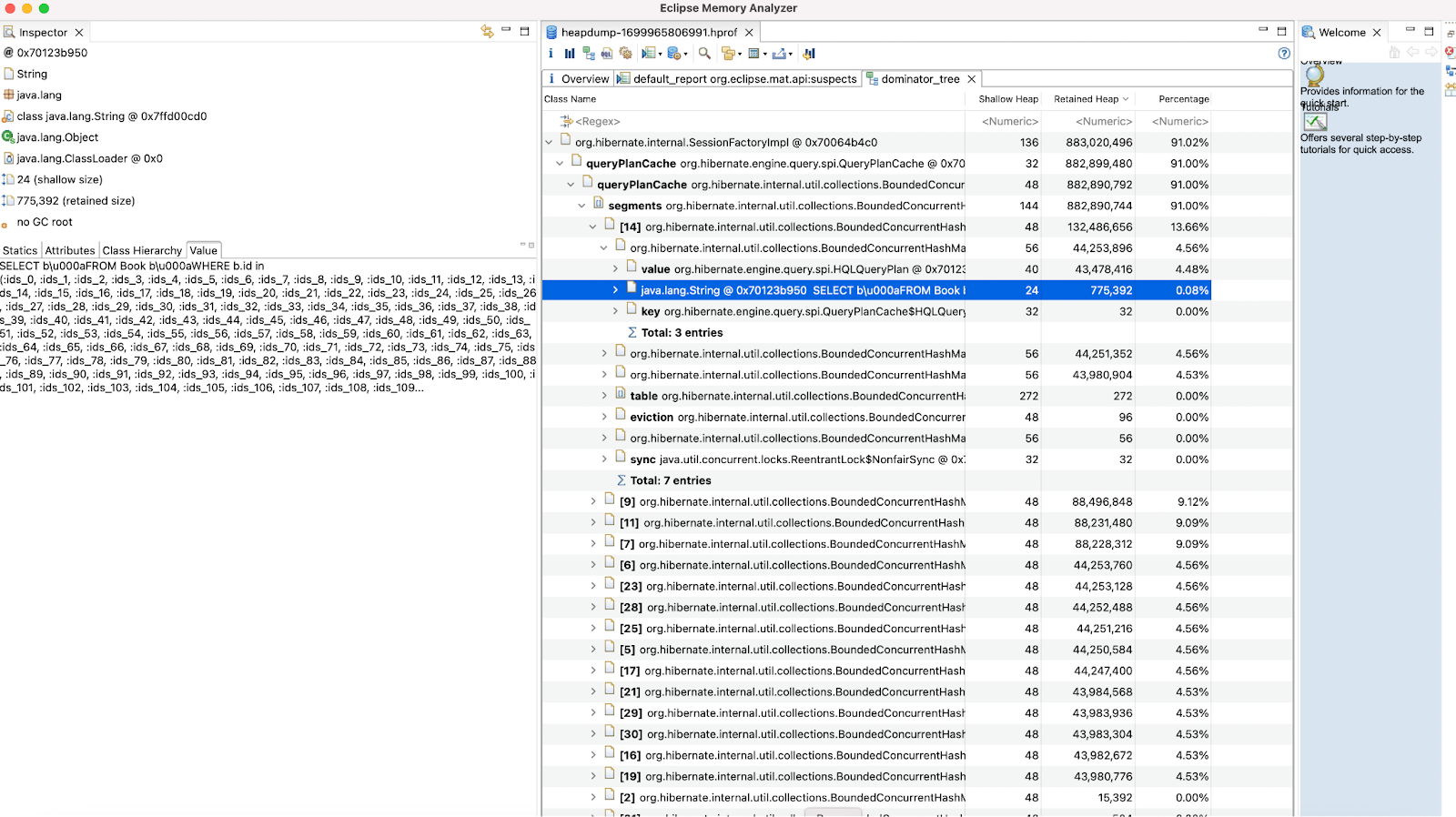1456x817 pixels.
Task: Expand the eviction tree node
Action: coord(604,417)
